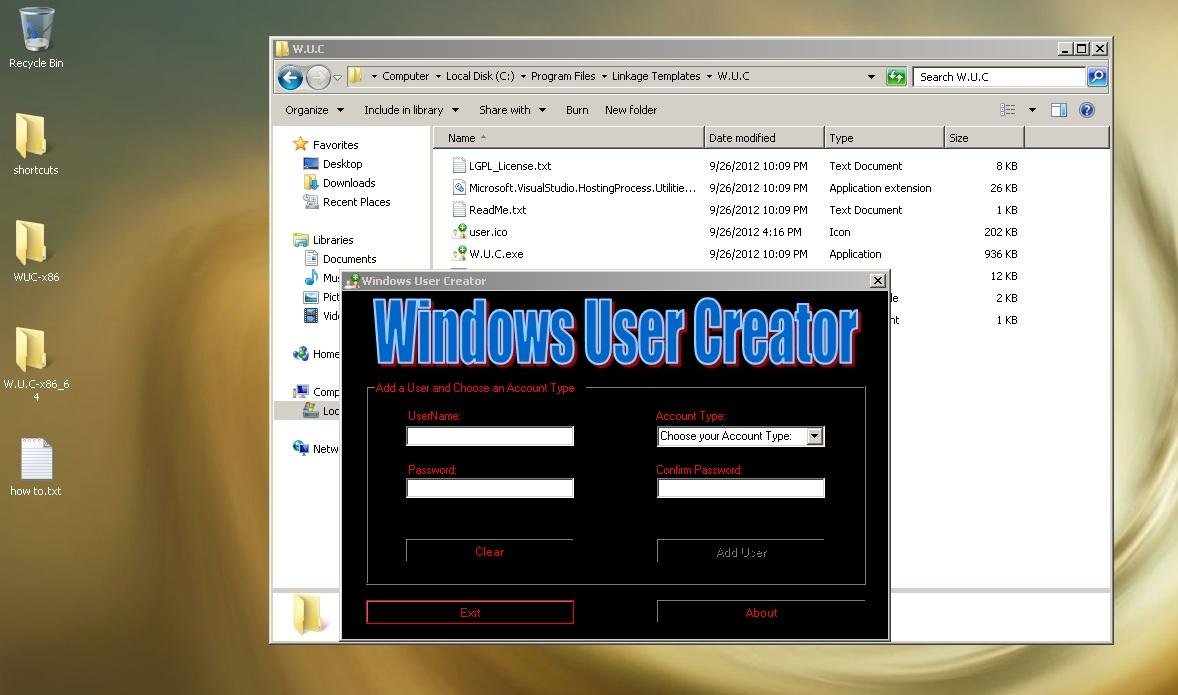Image resolution: width=1178 pixels, height=695 pixels.
Task: Toggle the preview pane icon
Action: [x=1059, y=110]
